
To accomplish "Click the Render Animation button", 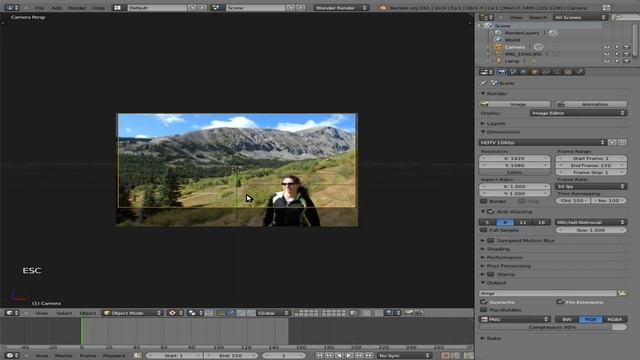I will (x=591, y=104).
